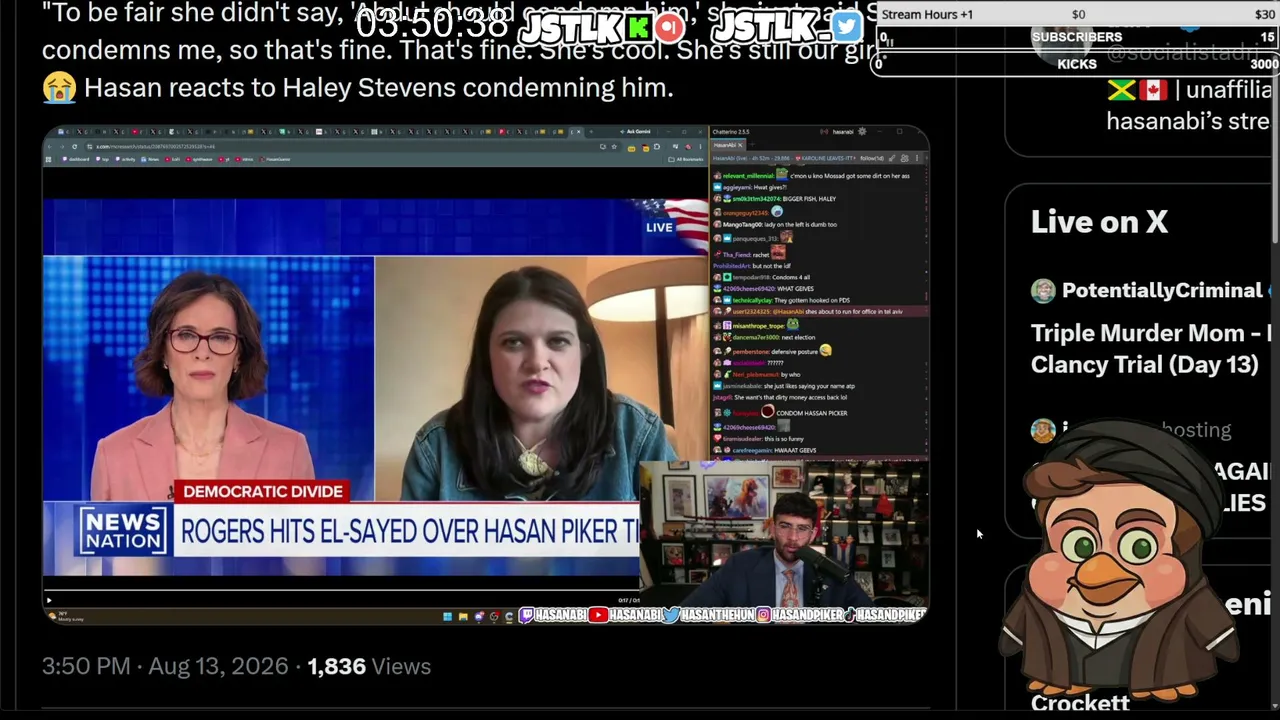Screen dimensions: 1280x720
Task: Click the crying face emoji in the tweet
Action: coord(59,88)
